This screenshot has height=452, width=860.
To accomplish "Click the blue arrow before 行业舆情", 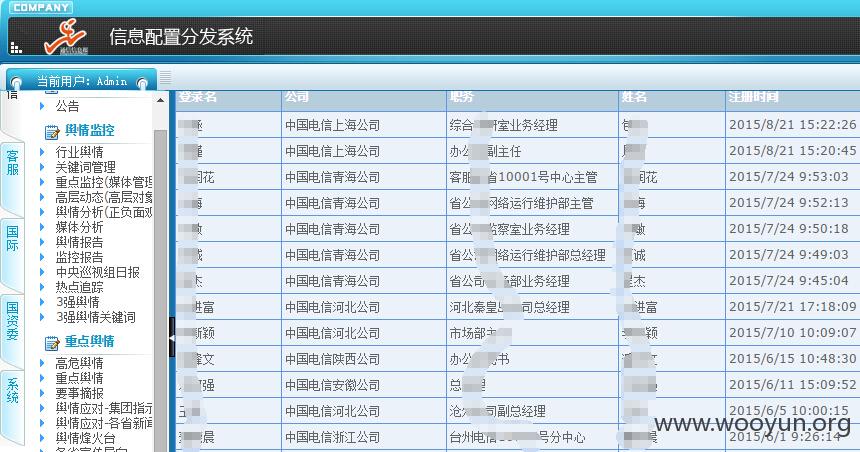I will tap(42, 152).
